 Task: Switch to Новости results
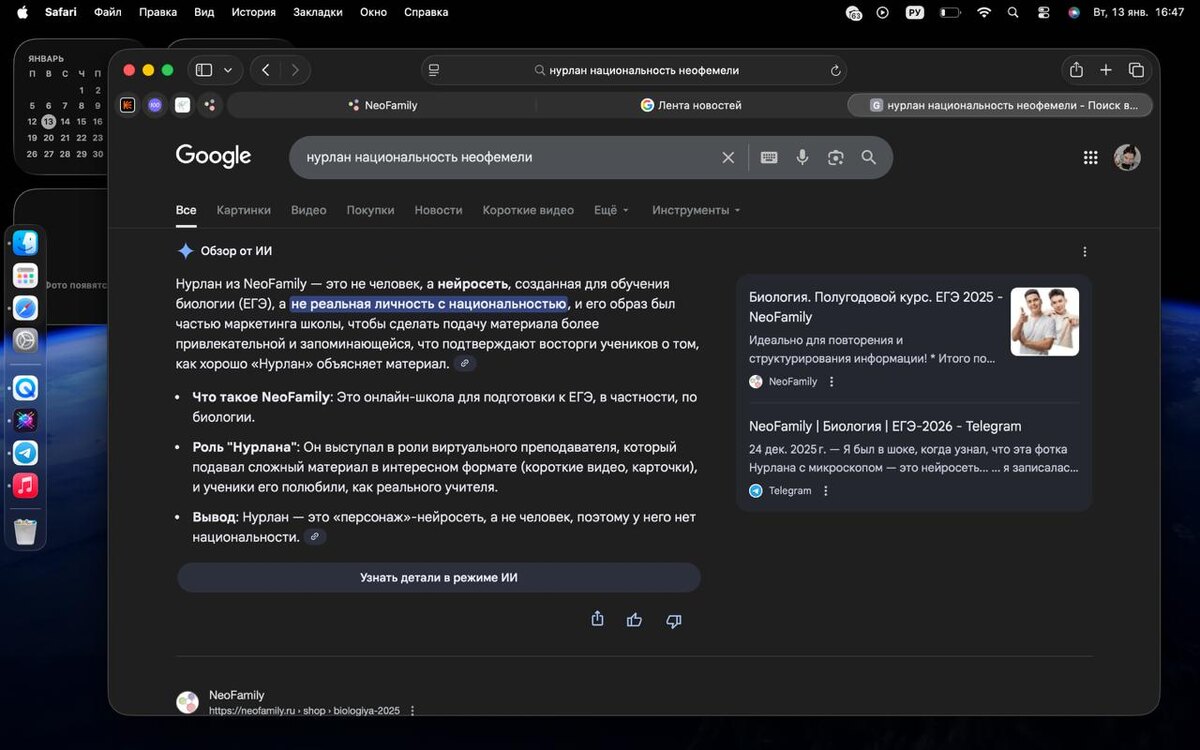pos(438,210)
